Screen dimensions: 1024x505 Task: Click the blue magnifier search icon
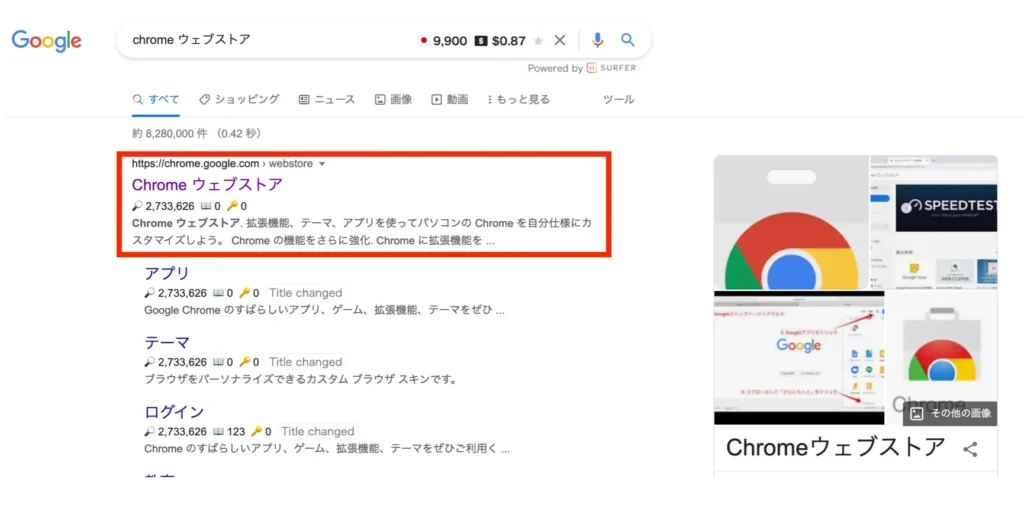click(x=628, y=41)
